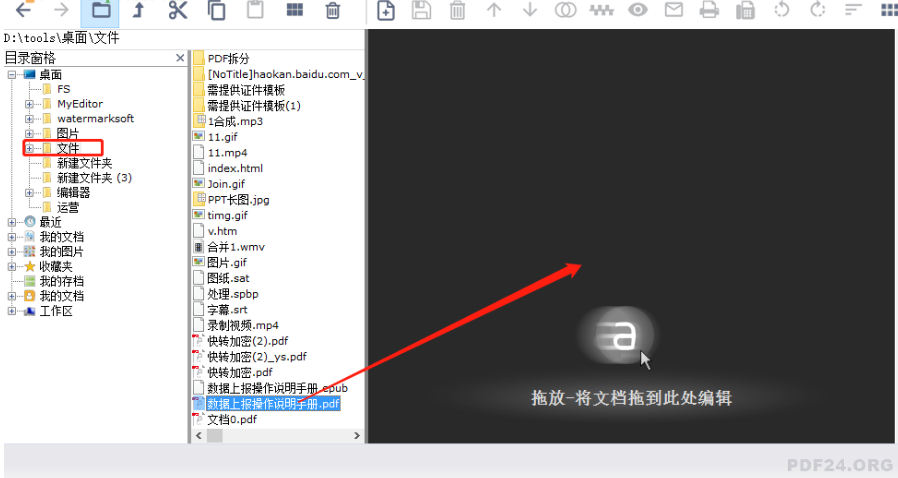Screen dimensions: 898x478
Task: Select the 11.gif file
Action: click(222, 137)
